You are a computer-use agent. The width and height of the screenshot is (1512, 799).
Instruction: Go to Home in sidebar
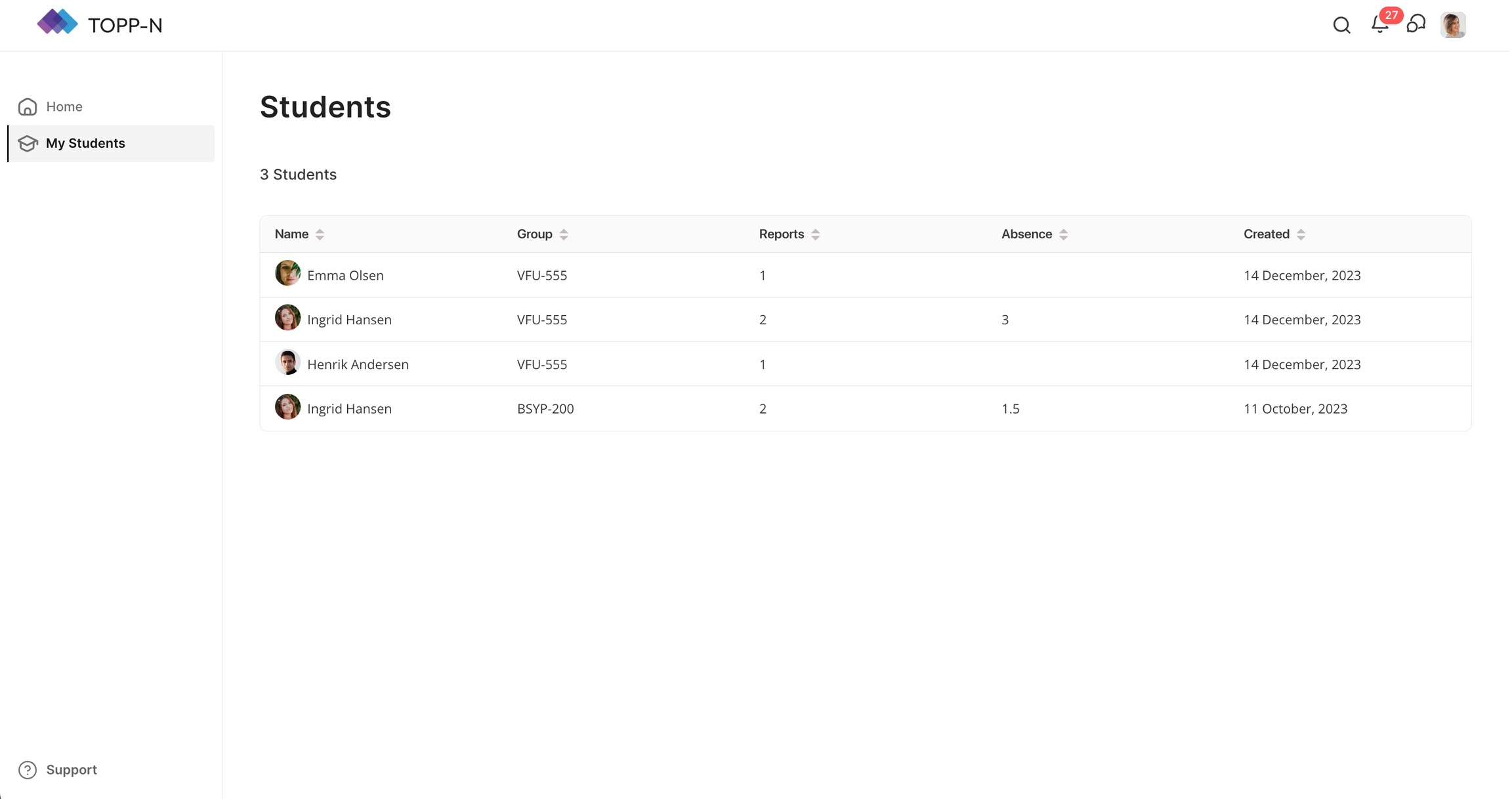(64, 106)
